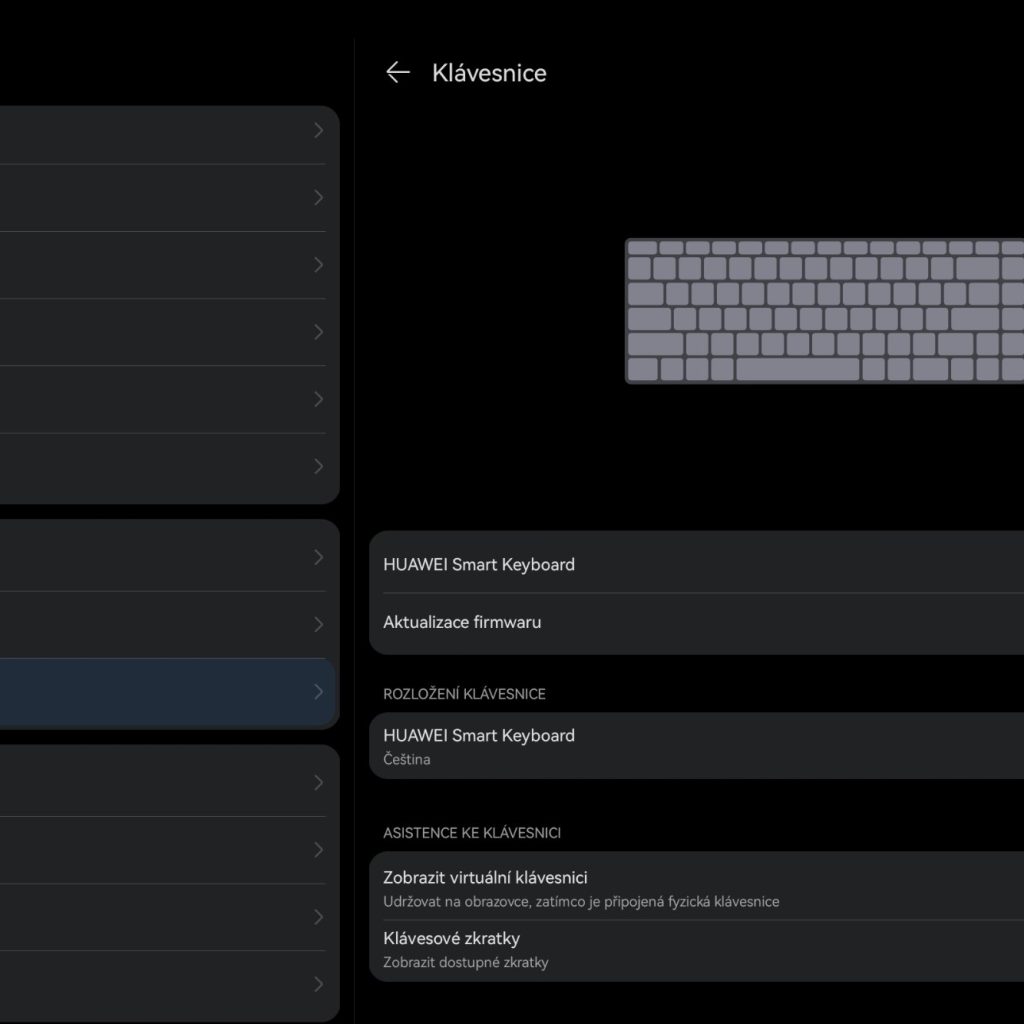Click the chevron of the lowest visible sidebar row
The width and height of the screenshot is (1024, 1024).
pyautogui.click(x=318, y=984)
